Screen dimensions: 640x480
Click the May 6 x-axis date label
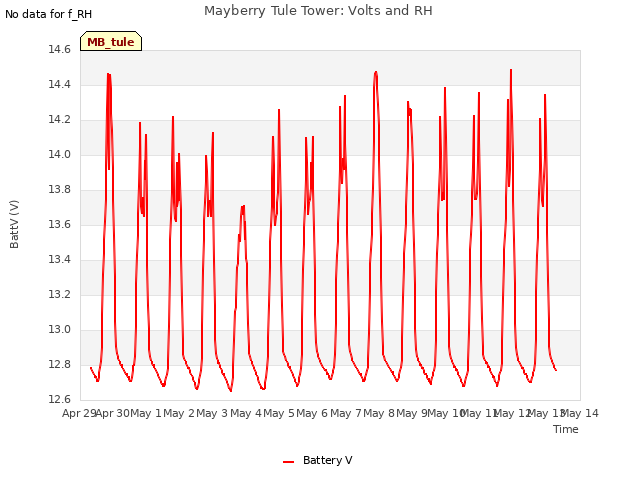coord(312,413)
